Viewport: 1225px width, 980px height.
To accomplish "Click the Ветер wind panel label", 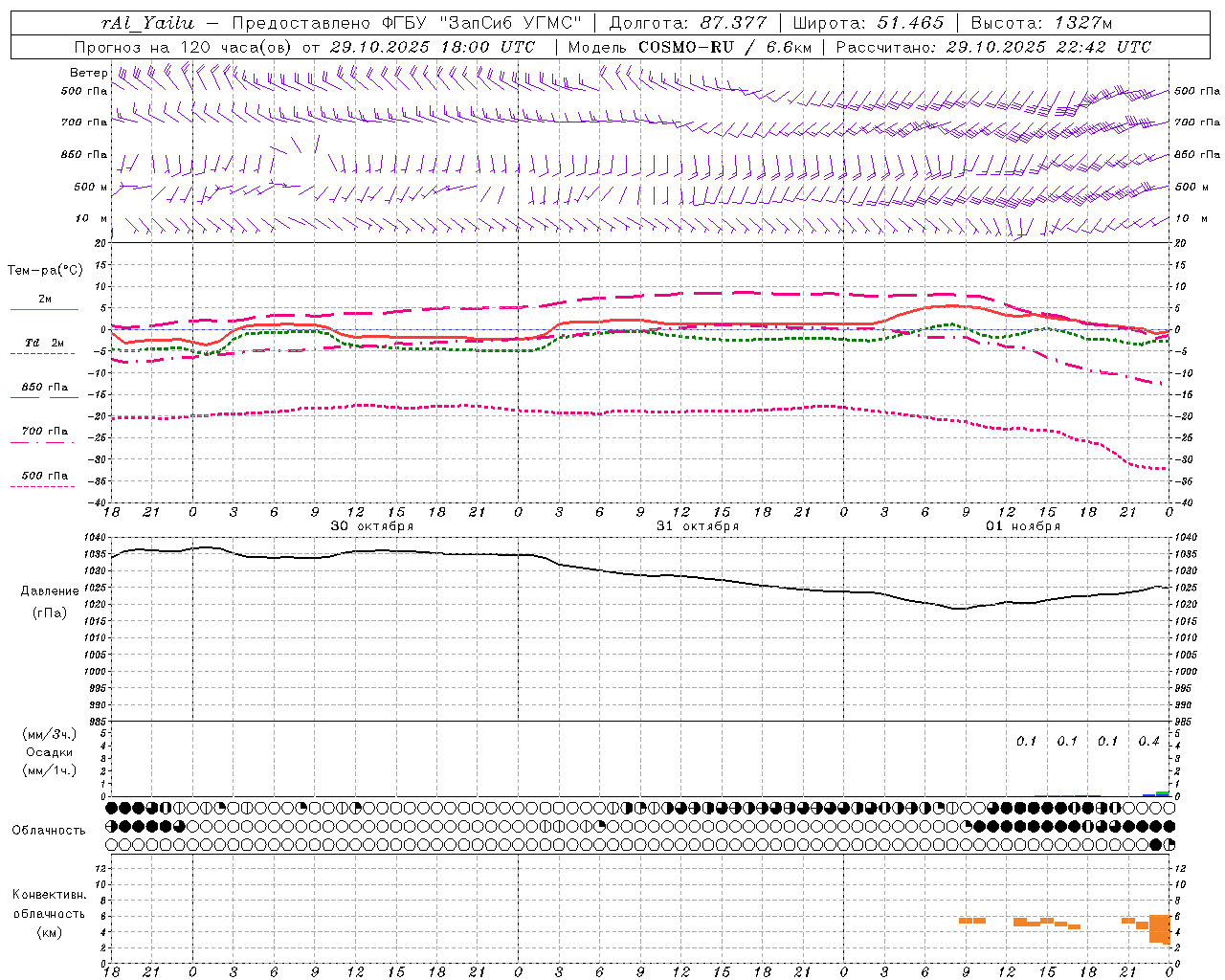I will pos(89,73).
